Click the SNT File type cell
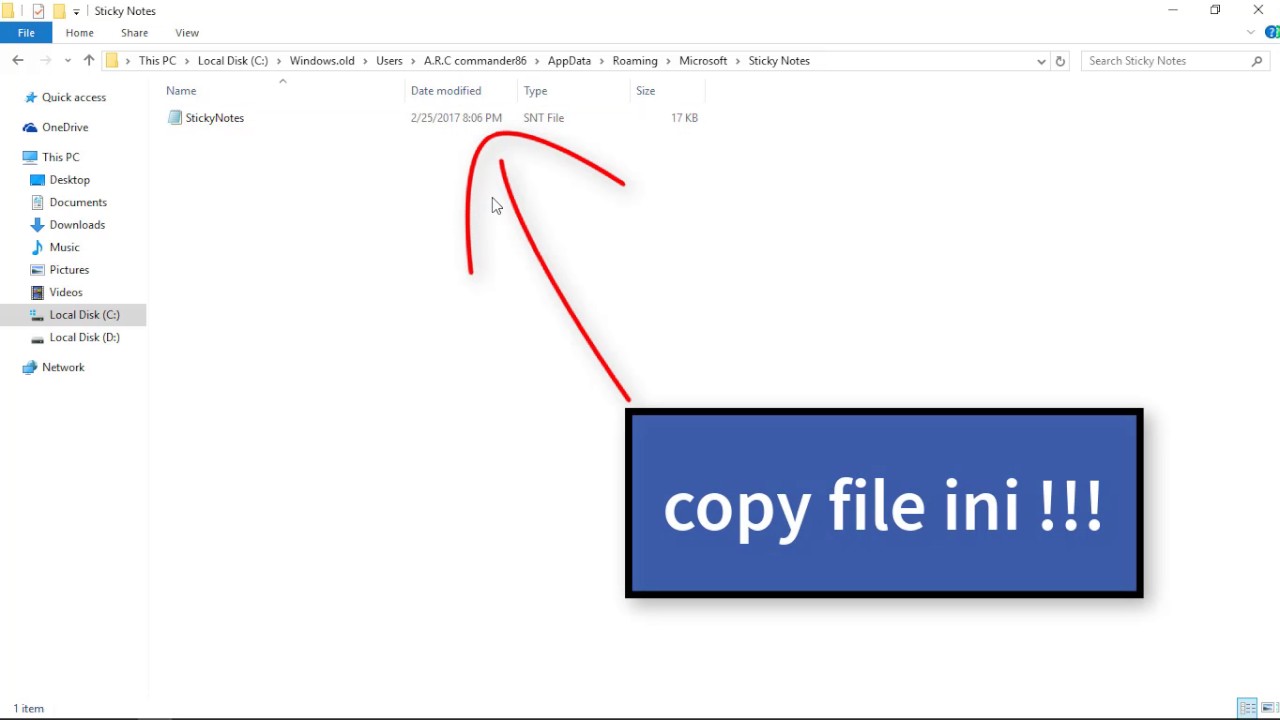The height and width of the screenshot is (720, 1280). click(x=543, y=118)
